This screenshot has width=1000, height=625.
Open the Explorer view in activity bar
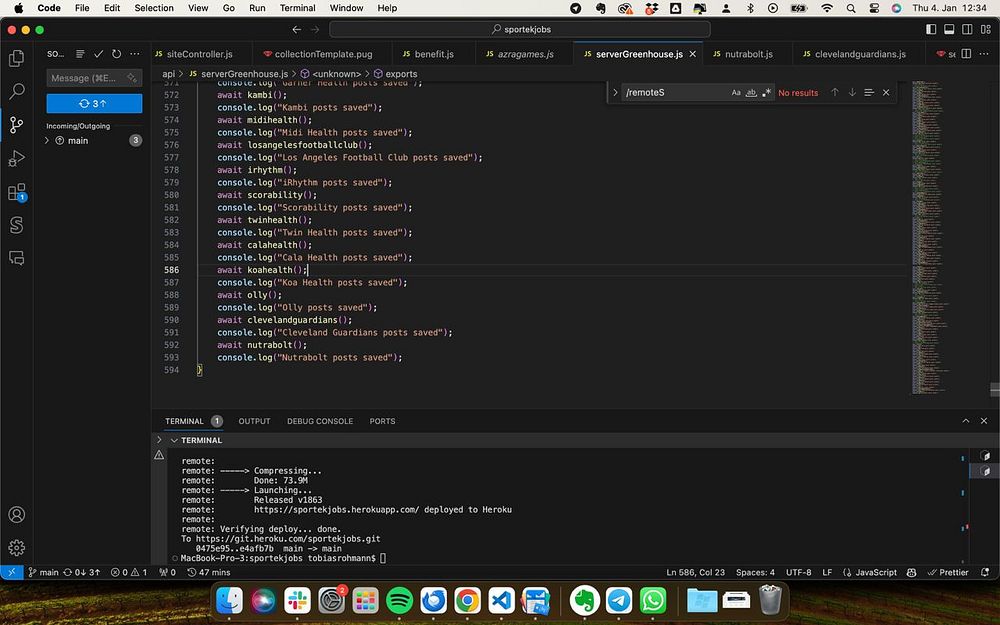[x=16, y=58]
